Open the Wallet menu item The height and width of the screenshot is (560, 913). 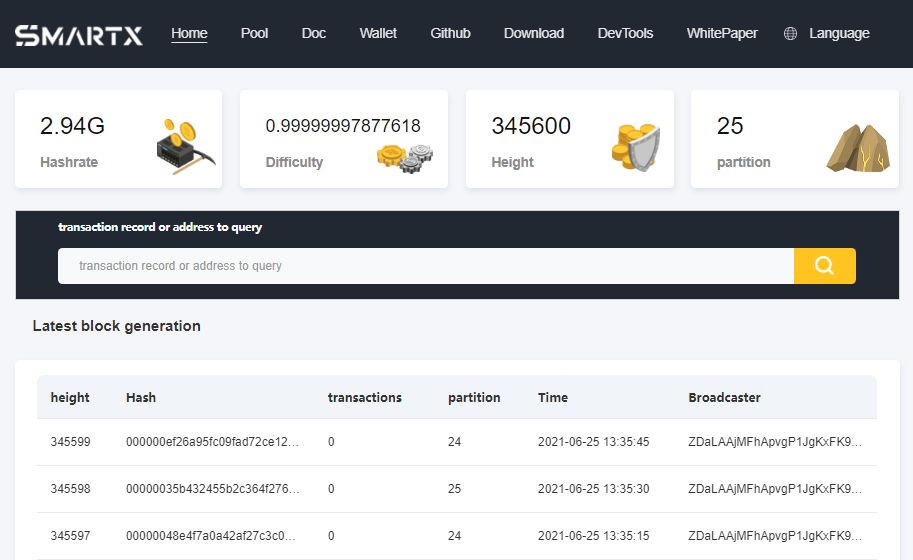pyautogui.click(x=378, y=33)
